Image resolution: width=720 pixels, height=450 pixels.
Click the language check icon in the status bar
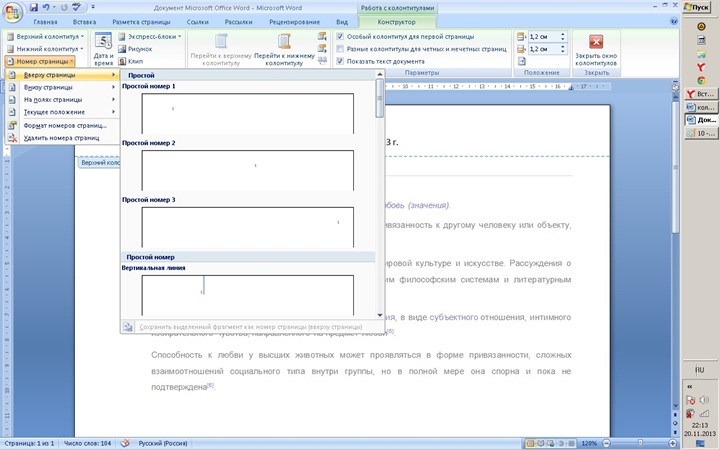tap(125, 443)
